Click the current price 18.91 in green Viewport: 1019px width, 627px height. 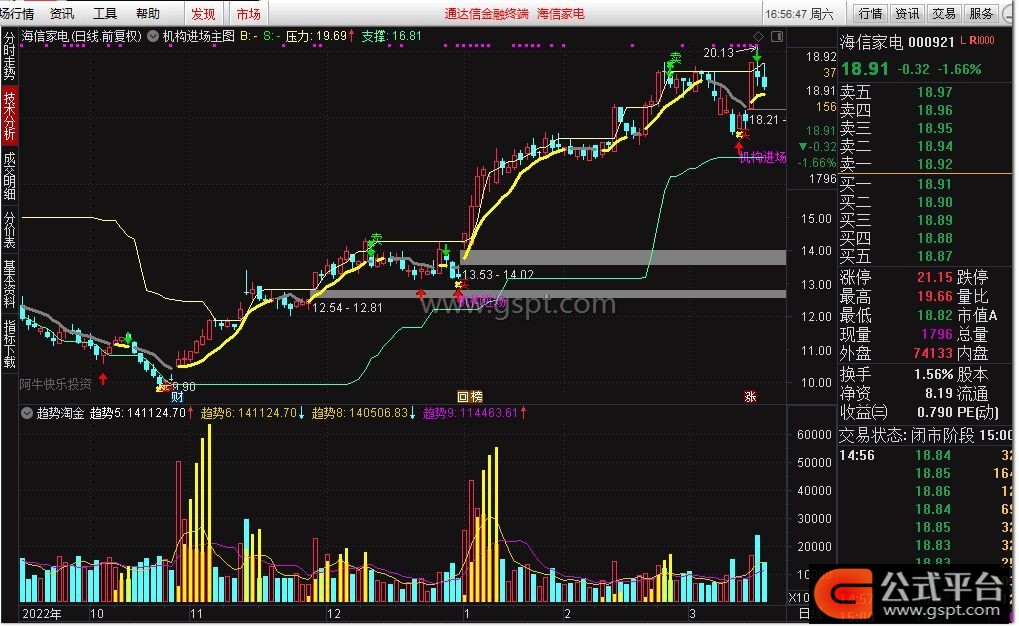point(865,70)
